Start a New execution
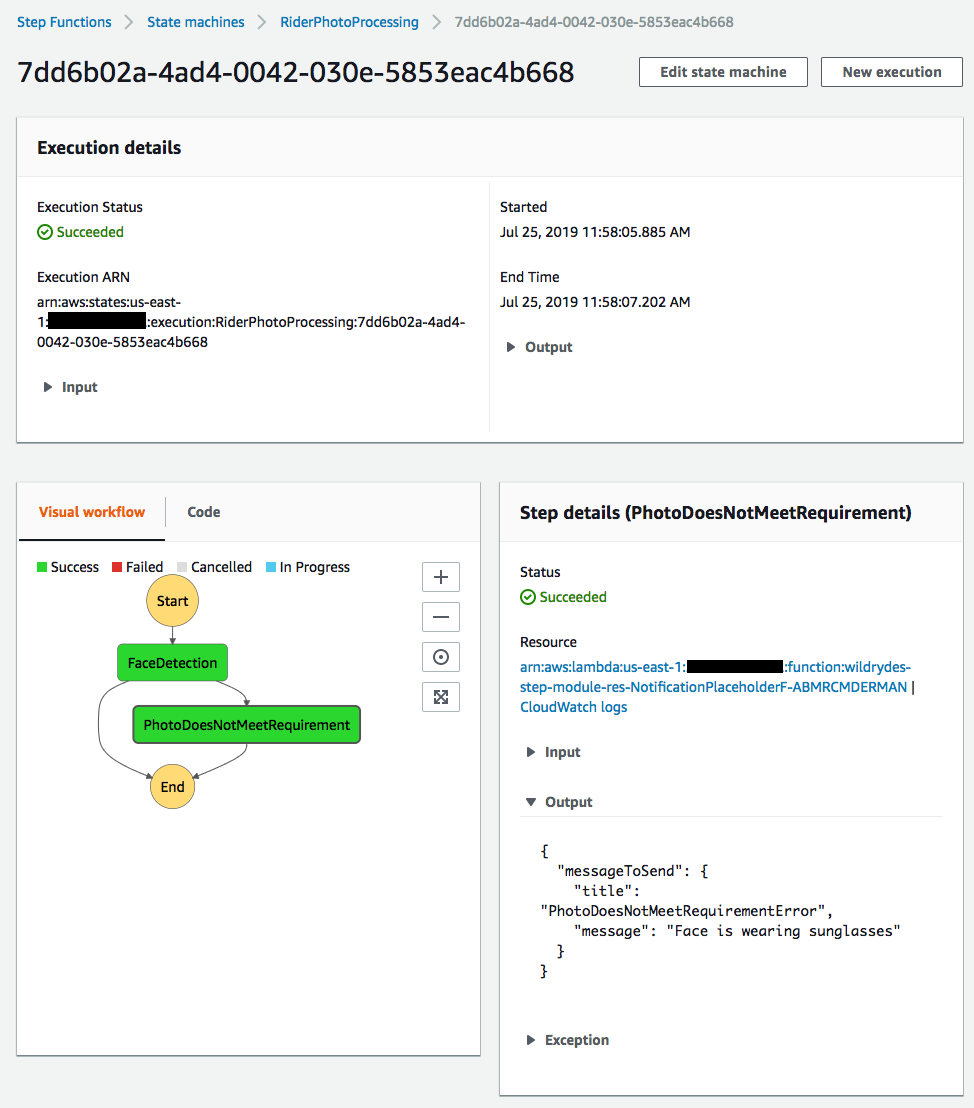 click(x=891, y=72)
